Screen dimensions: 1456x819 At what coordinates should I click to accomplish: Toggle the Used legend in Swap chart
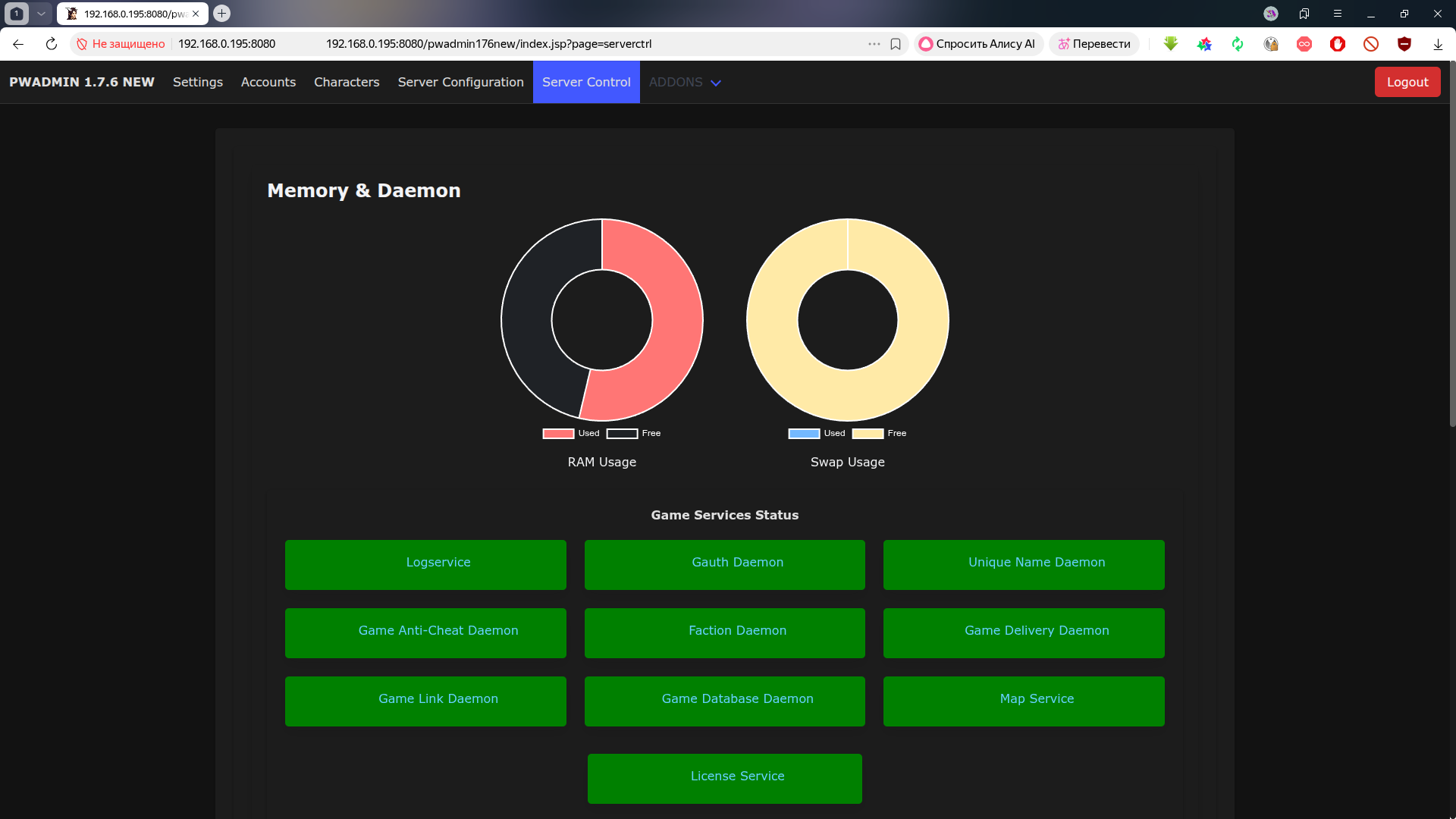817,434
